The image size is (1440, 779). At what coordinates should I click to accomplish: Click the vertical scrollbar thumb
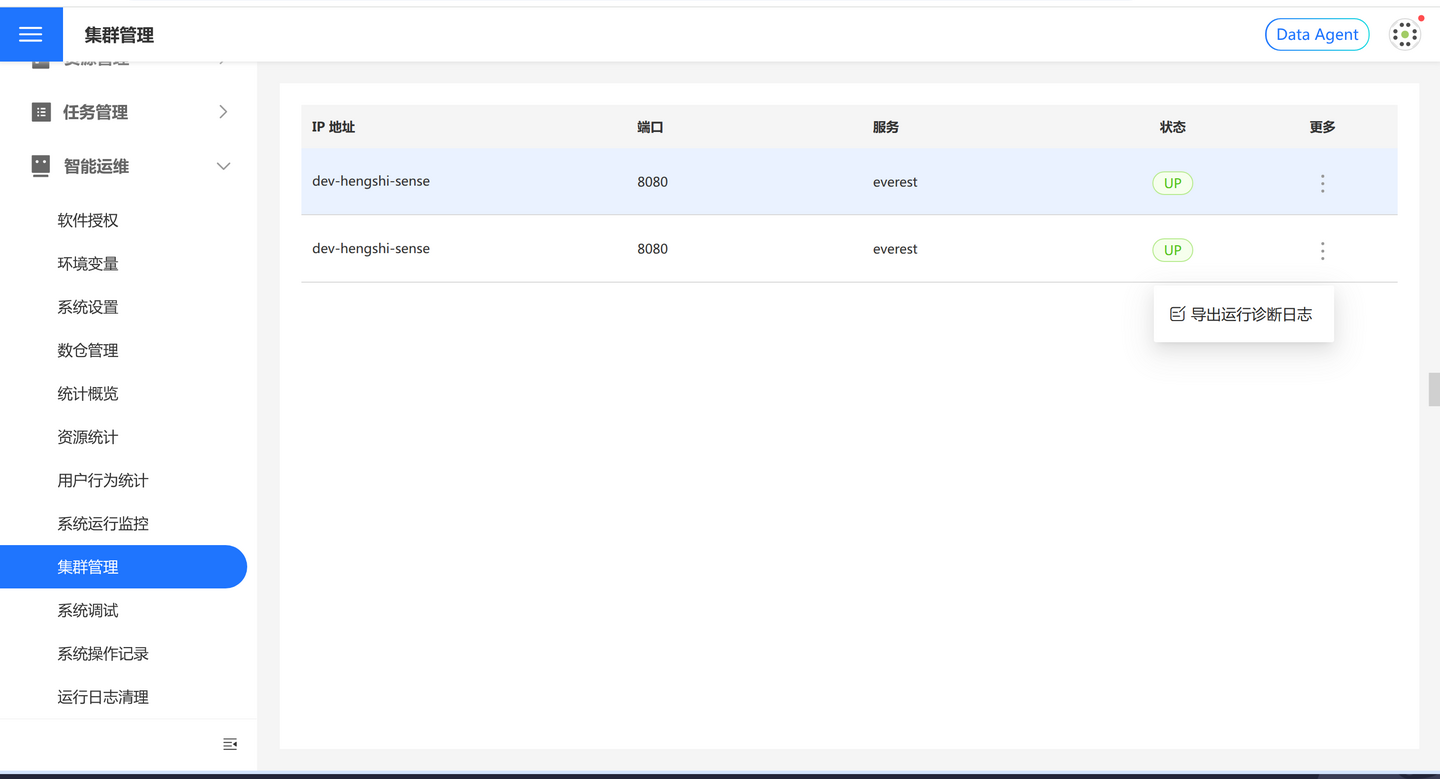[1433, 389]
